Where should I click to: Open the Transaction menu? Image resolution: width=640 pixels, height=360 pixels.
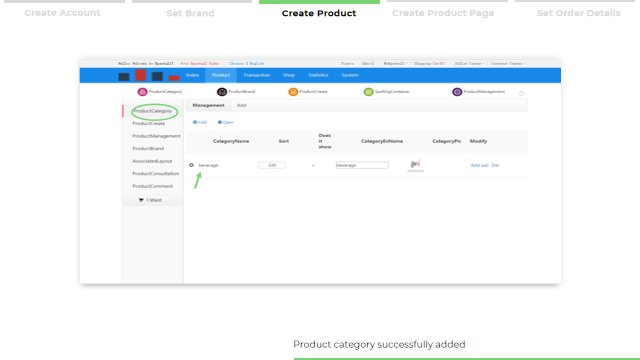(x=256, y=75)
